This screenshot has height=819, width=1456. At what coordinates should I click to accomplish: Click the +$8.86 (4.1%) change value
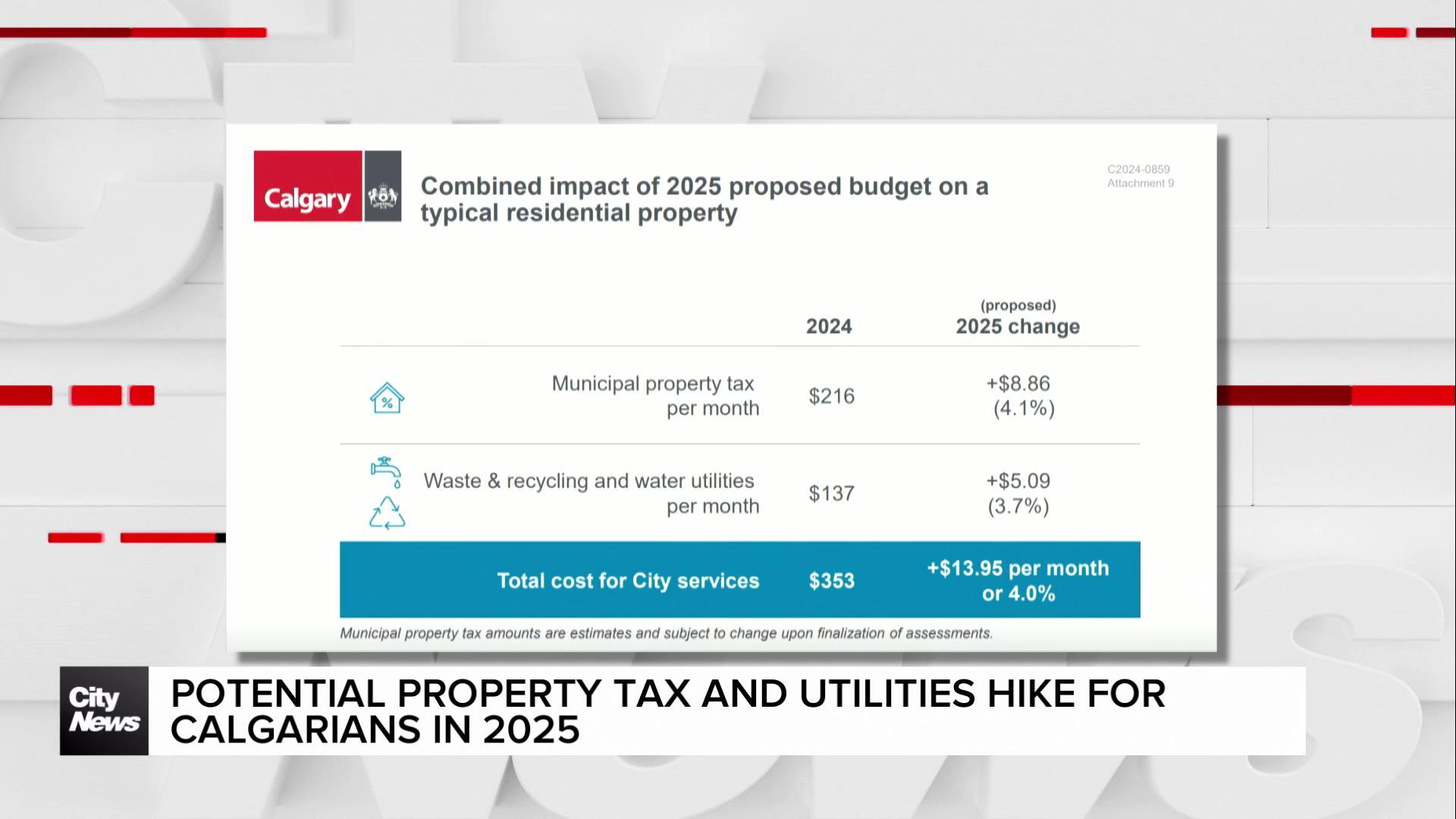[1019, 396]
